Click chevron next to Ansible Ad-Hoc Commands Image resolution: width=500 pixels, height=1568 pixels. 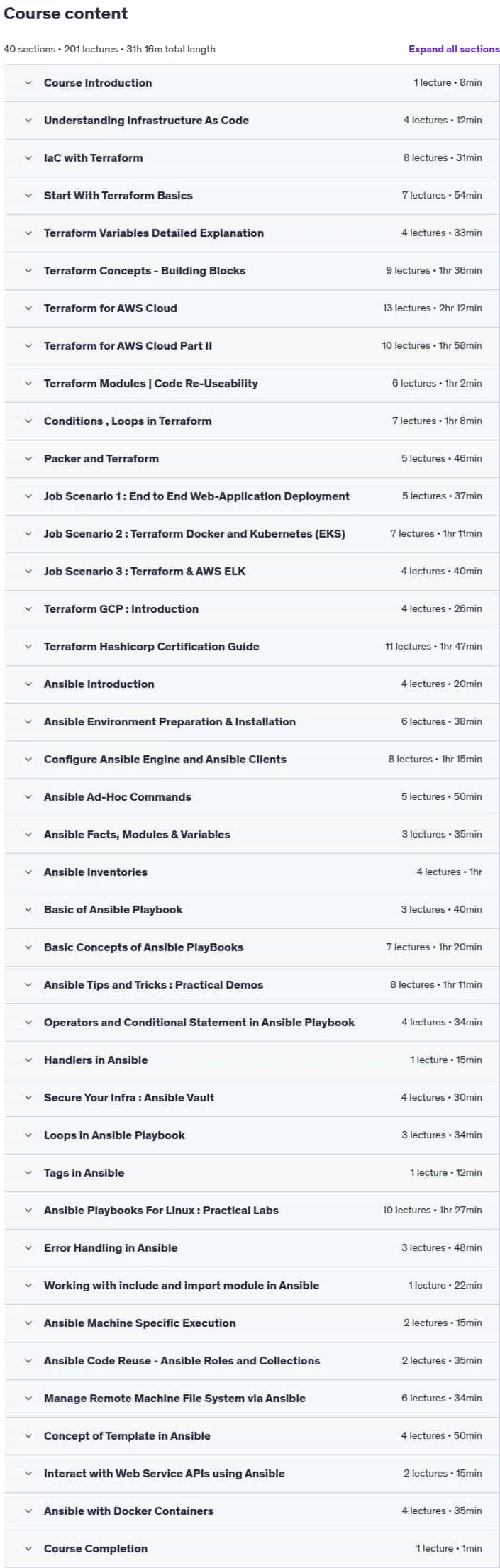click(x=28, y=797)
